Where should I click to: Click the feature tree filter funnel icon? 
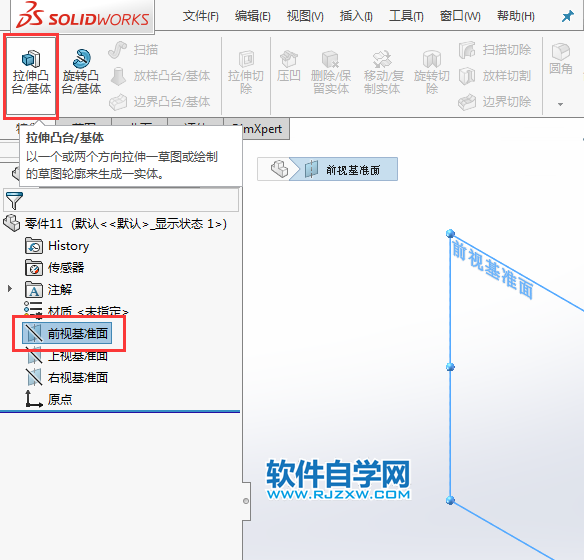pyautogui.click(x=15, y=201)
